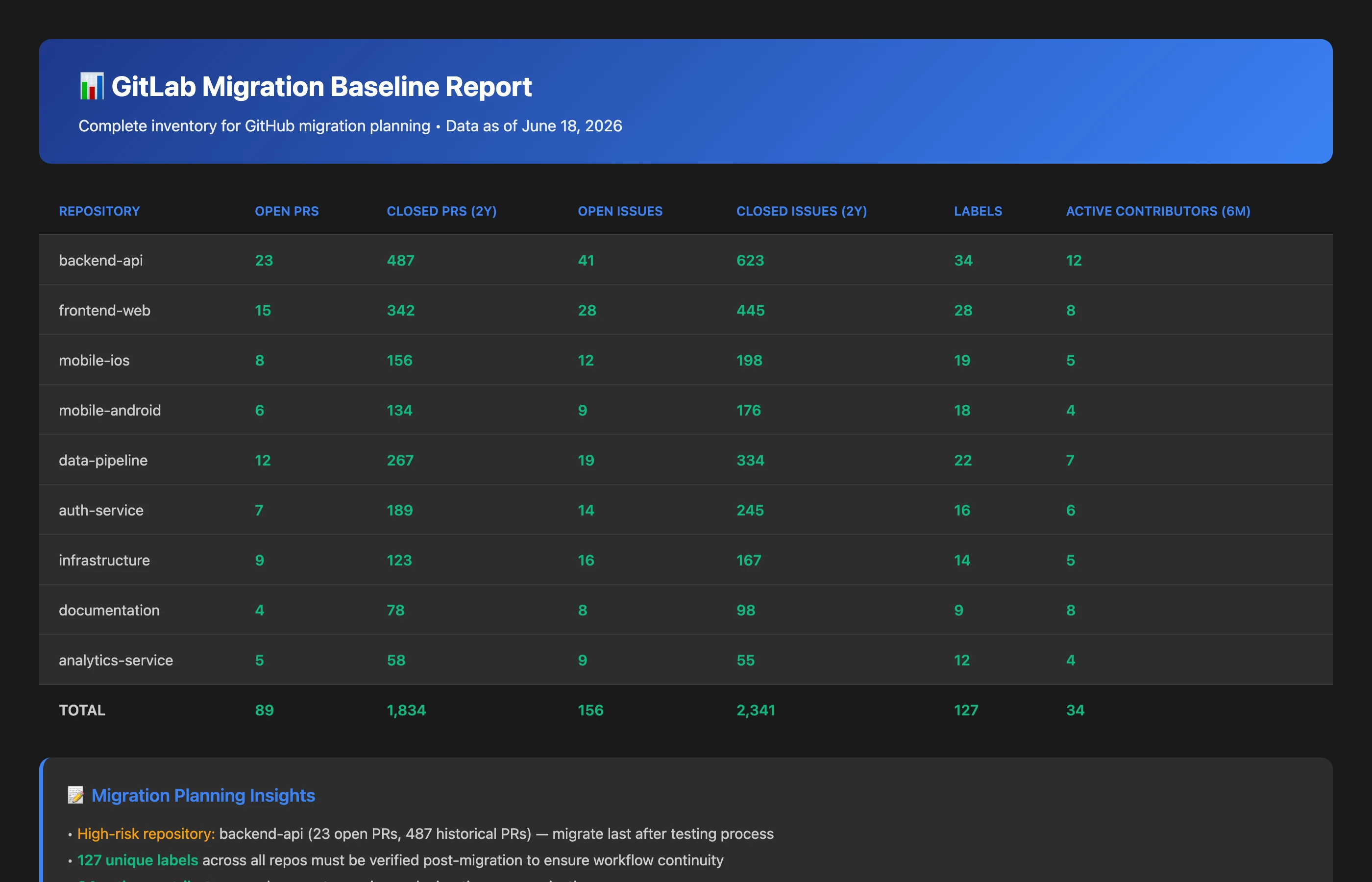The width and height of the screenshot is (1372, 882).
Task: Click the auth-service repository name
Action: pos(101,510)
